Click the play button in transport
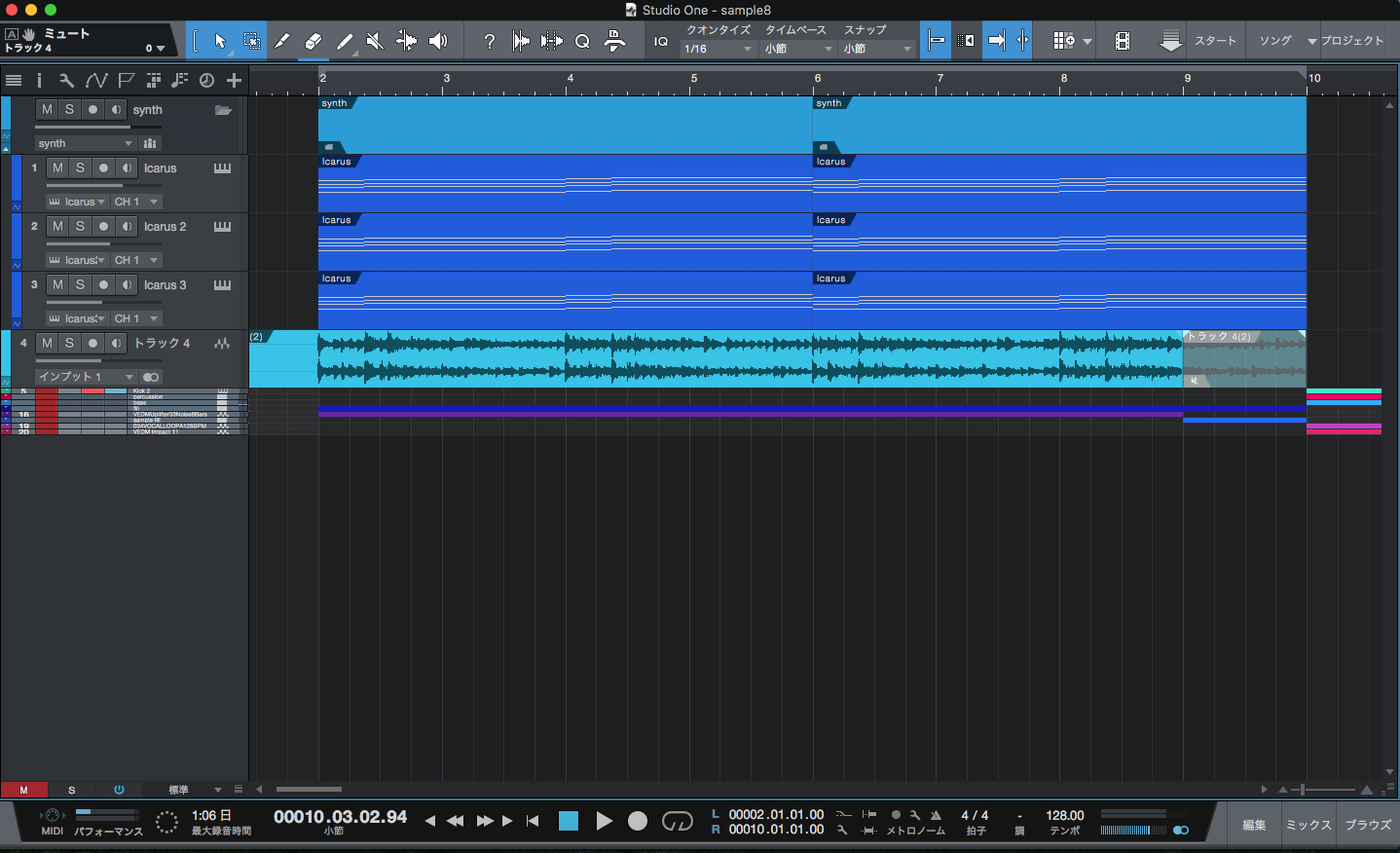Image resolution: width=1400 pixels, height=853 pixels. [x=604, y=821]
